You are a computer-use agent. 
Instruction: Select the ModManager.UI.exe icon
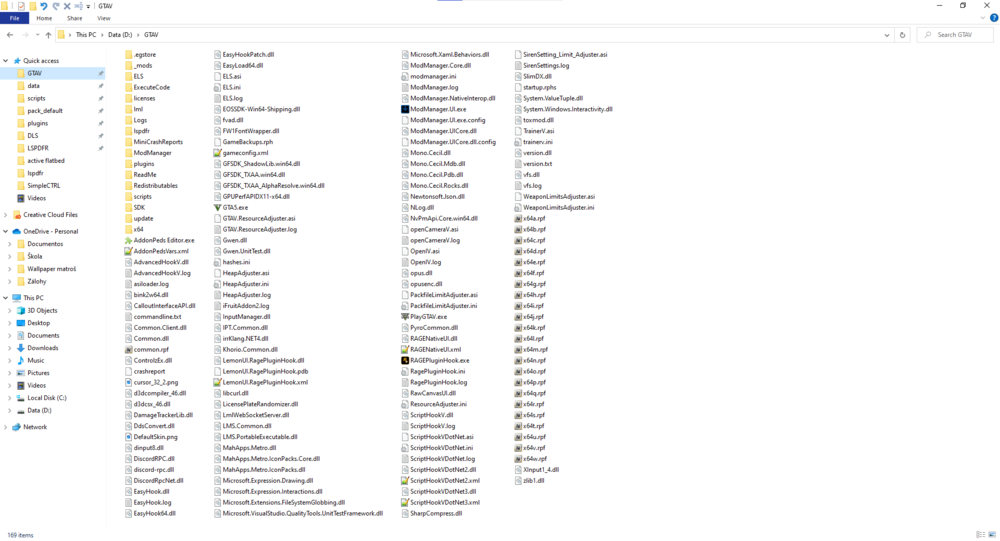point(405,109)
